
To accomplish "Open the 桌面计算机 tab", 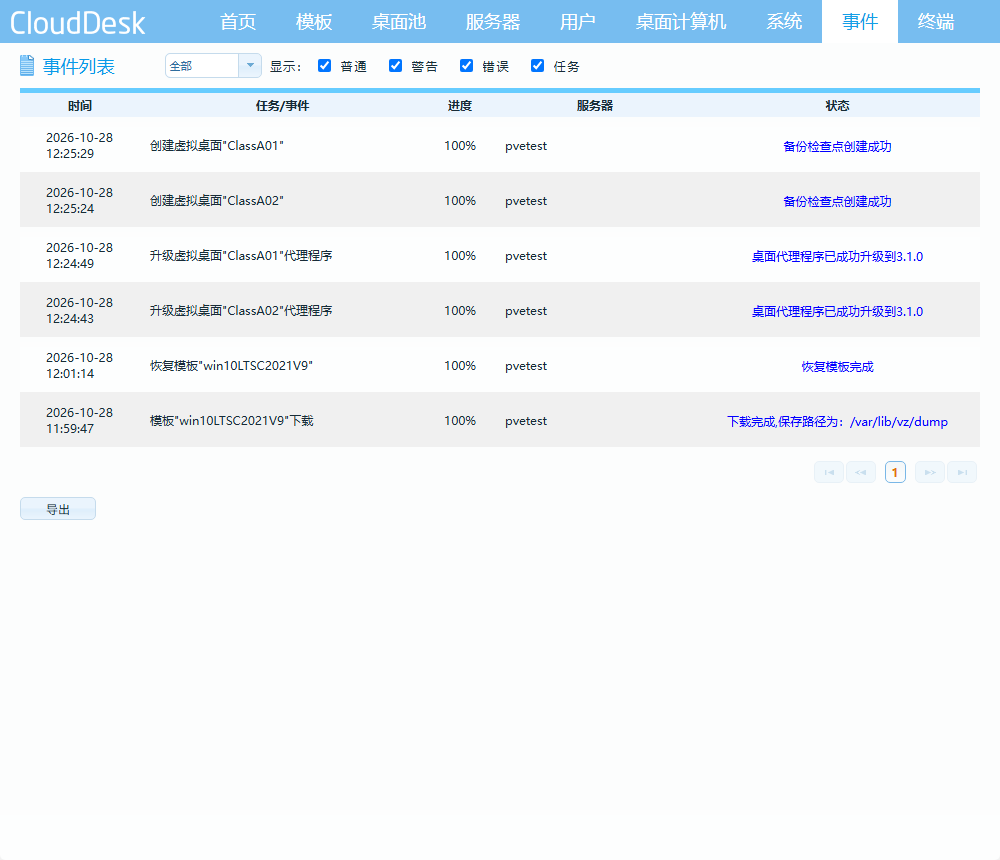I will pos(680,22).
